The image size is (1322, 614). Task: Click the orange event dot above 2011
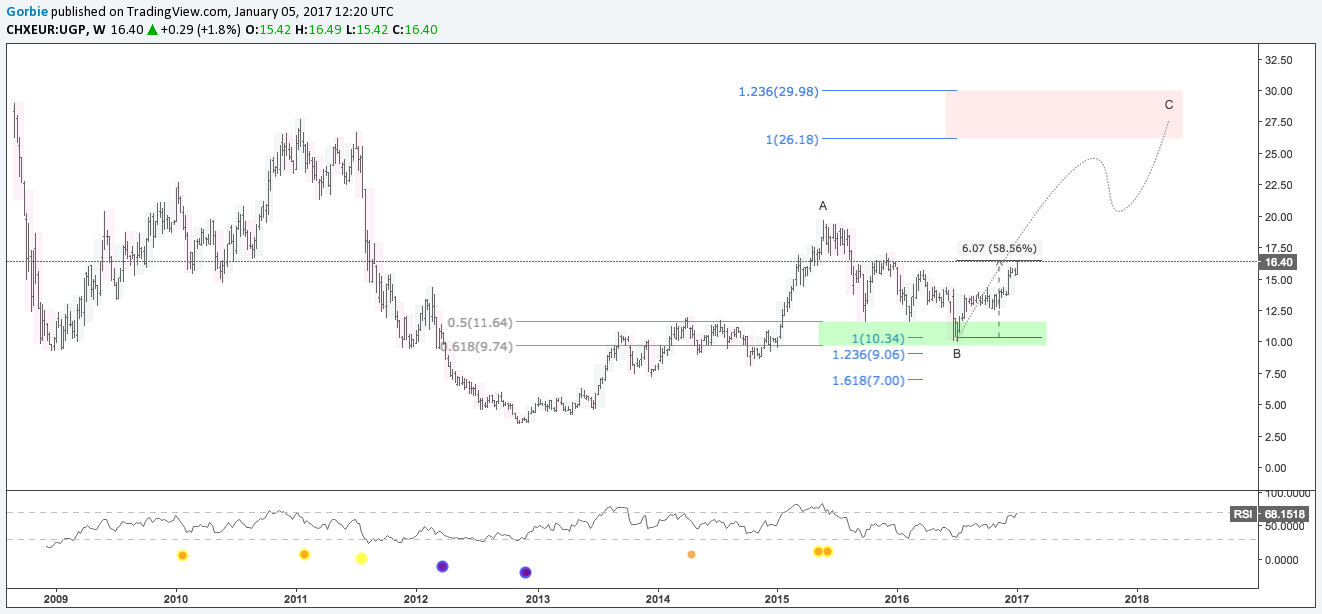click(x=304, y=554)
